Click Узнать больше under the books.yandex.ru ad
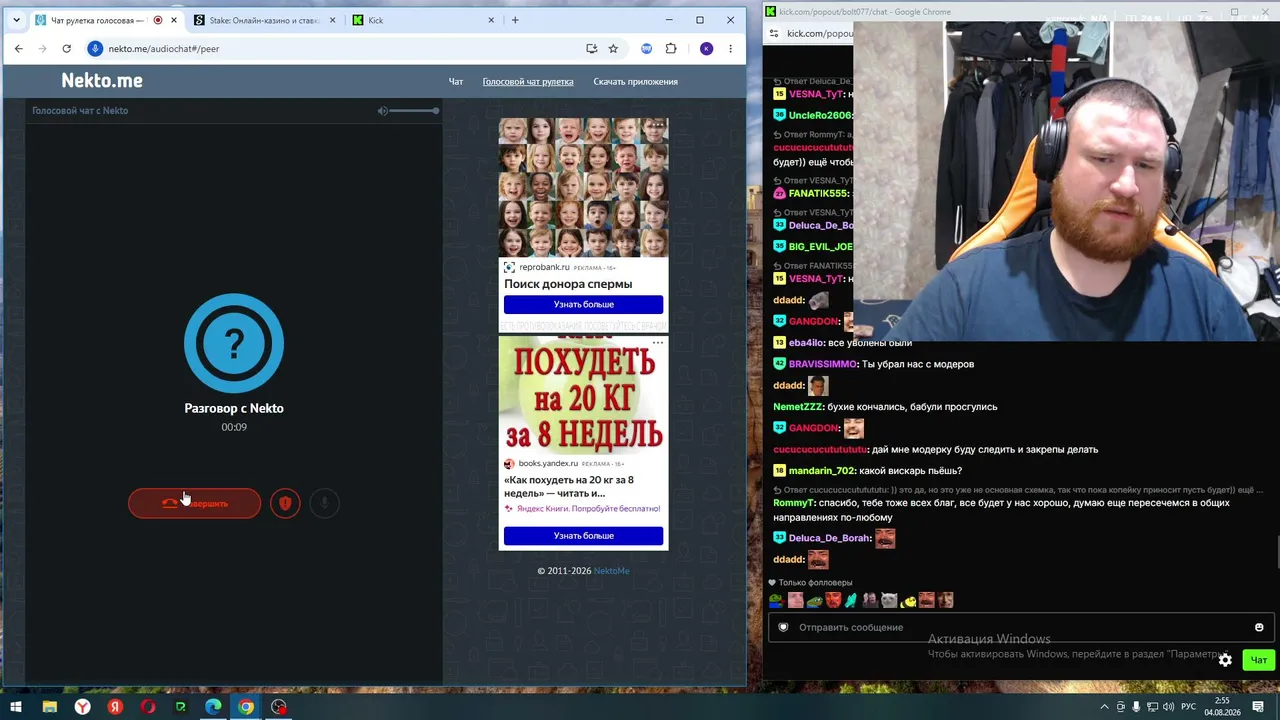The image size is (1280, 720). (x=584, y=536)
